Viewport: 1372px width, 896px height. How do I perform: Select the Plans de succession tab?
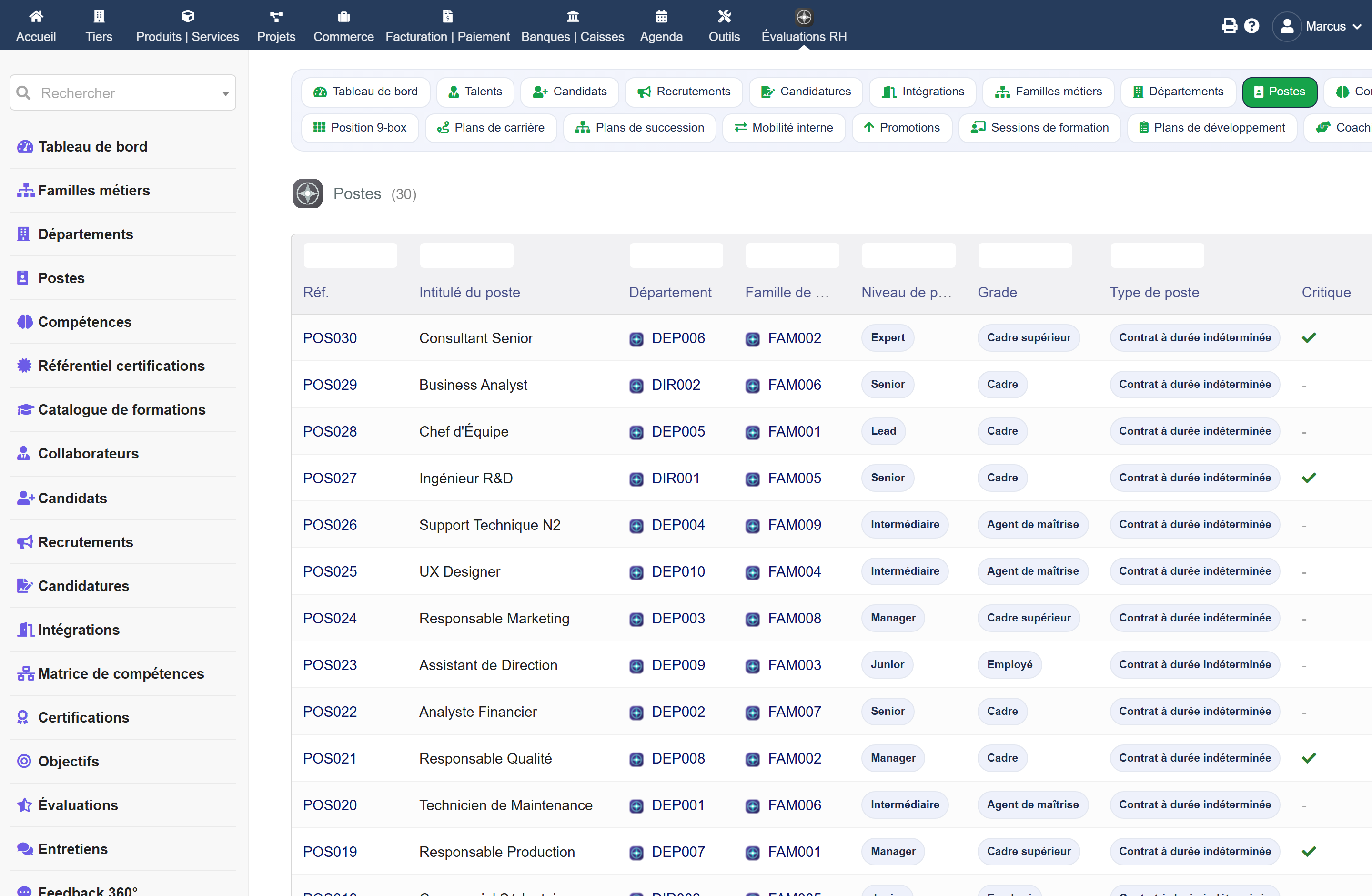tap(639, 127)
